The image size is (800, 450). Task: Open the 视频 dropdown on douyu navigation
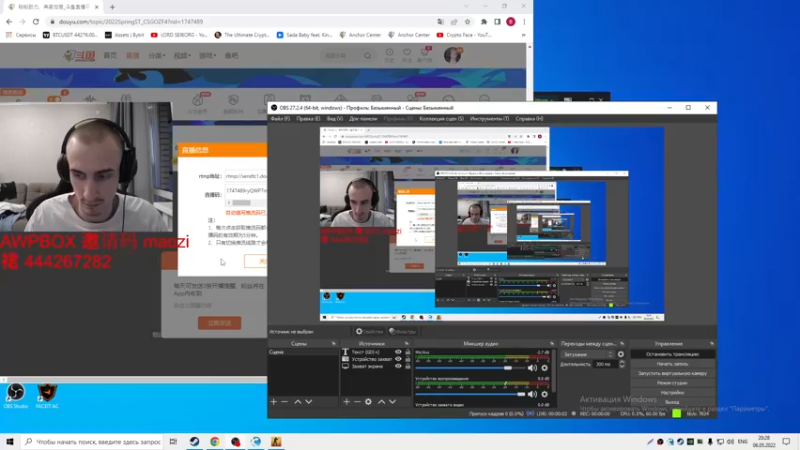[x=182, y=56]
